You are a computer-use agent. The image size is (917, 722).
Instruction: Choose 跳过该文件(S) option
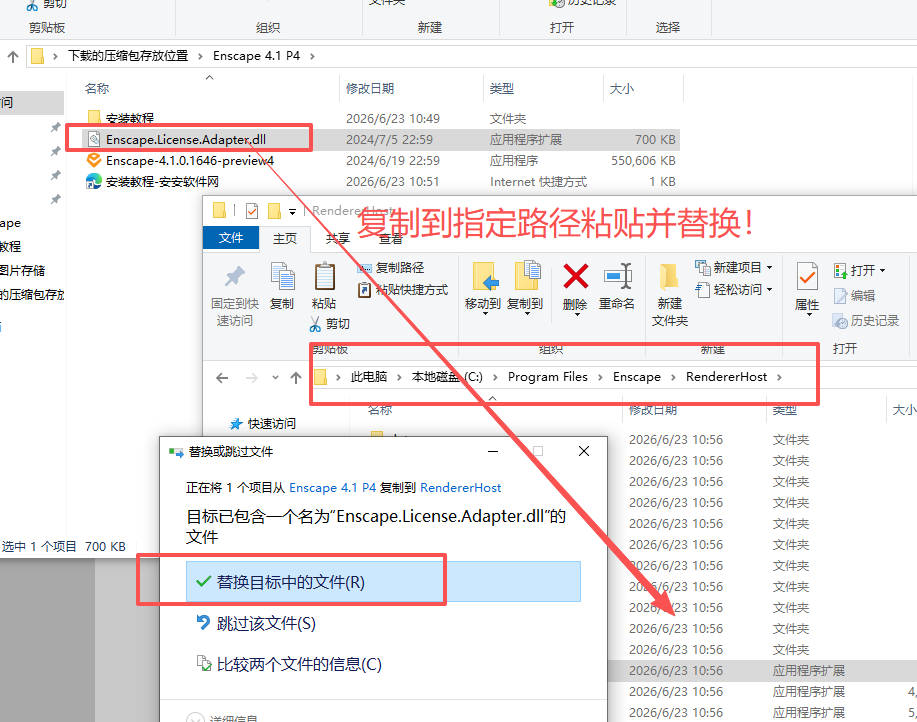click(x=266, y=623)
